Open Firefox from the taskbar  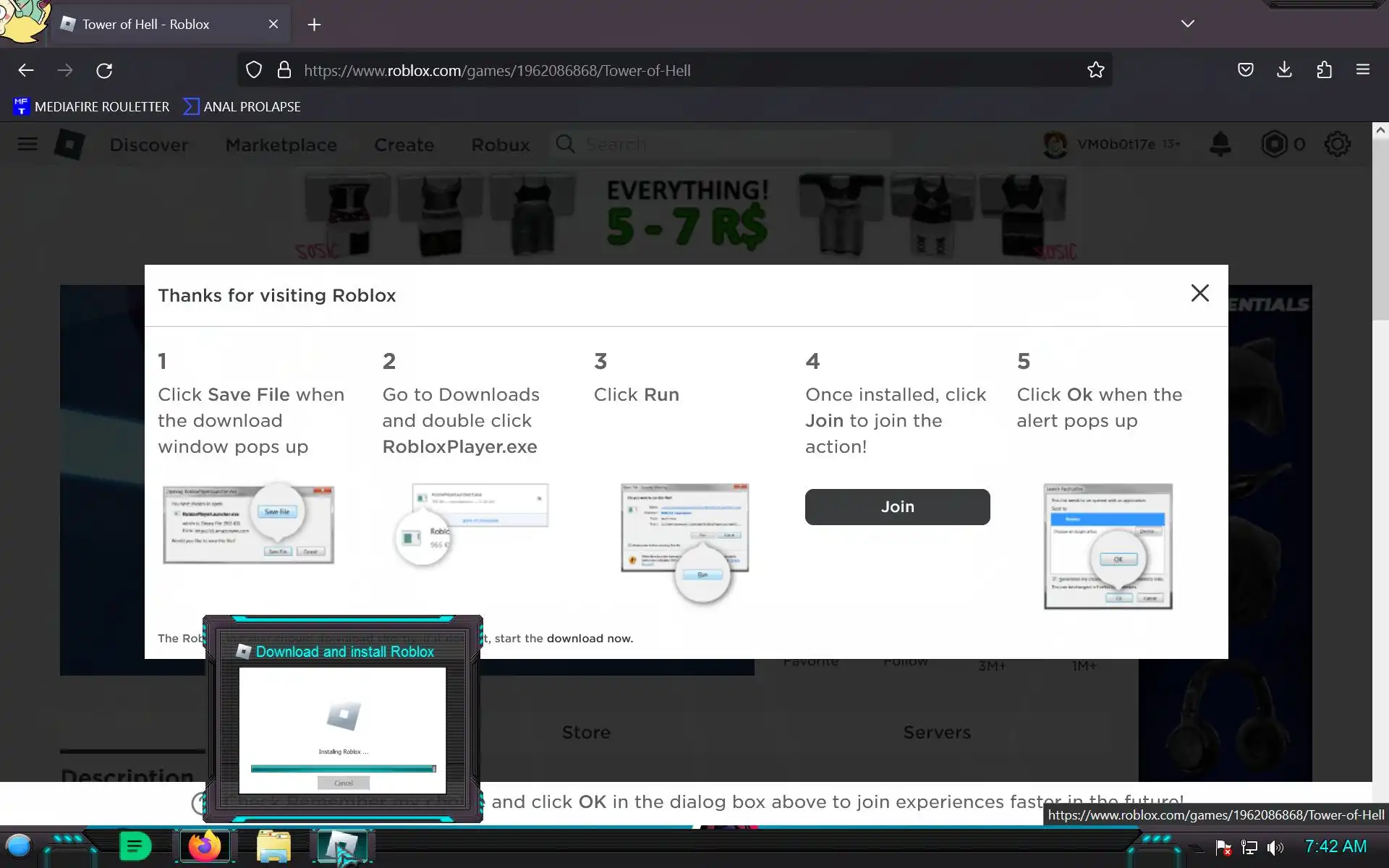click(204, 846)
